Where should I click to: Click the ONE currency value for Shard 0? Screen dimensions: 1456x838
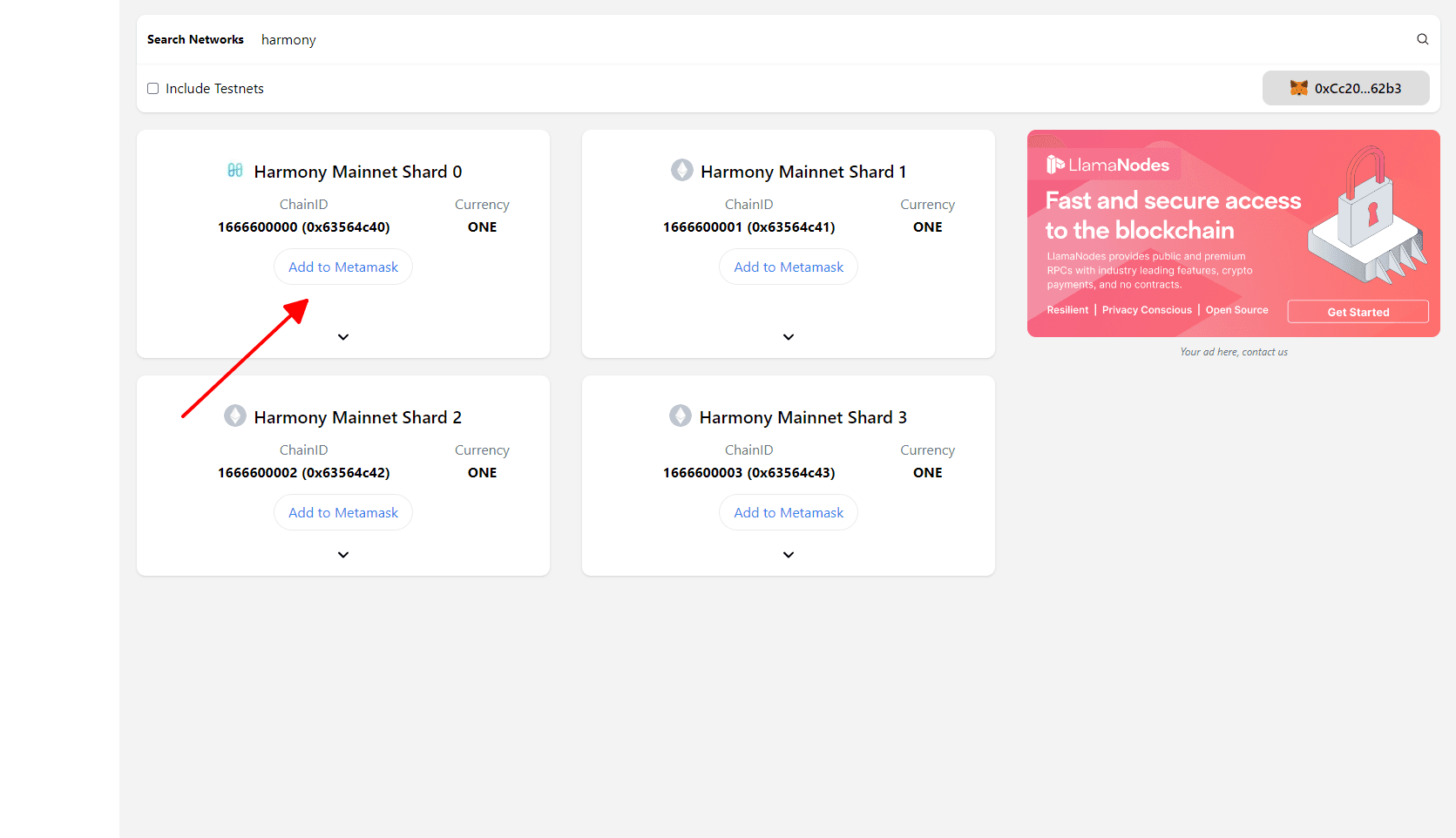(482, 227)
